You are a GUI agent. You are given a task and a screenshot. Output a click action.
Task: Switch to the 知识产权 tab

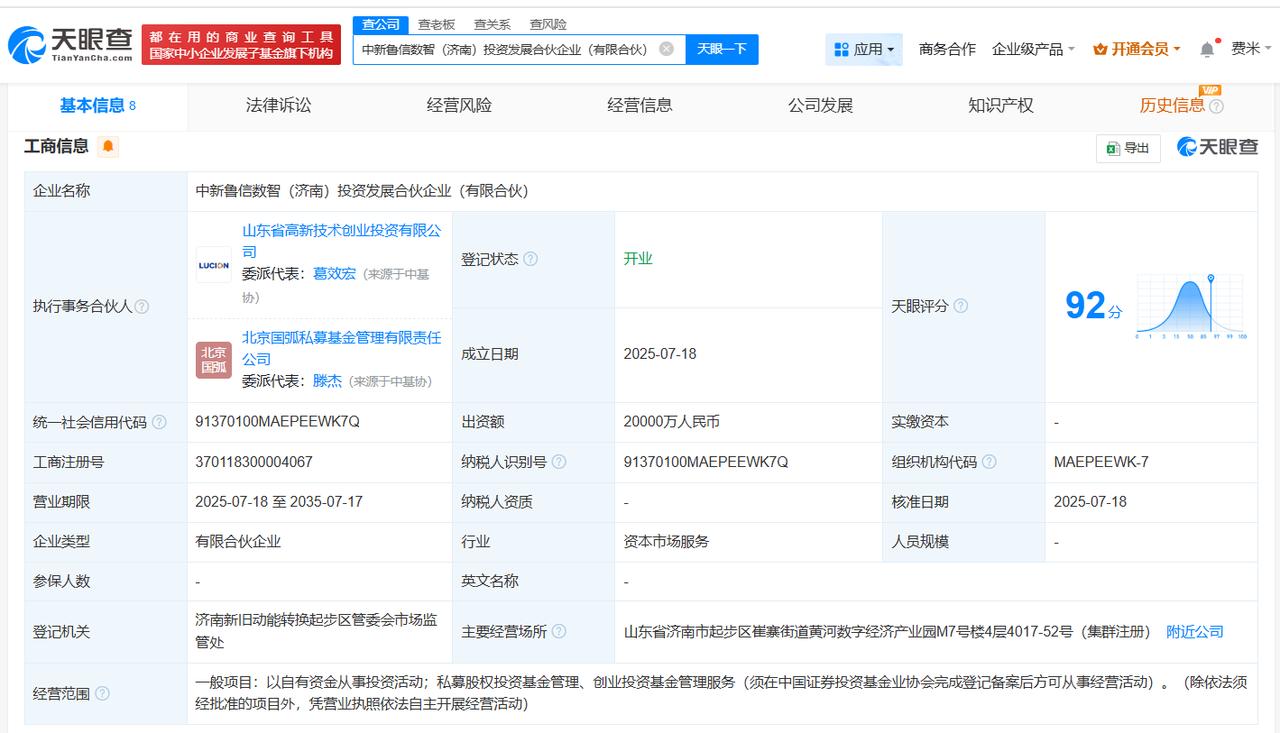coord(1000,106)
